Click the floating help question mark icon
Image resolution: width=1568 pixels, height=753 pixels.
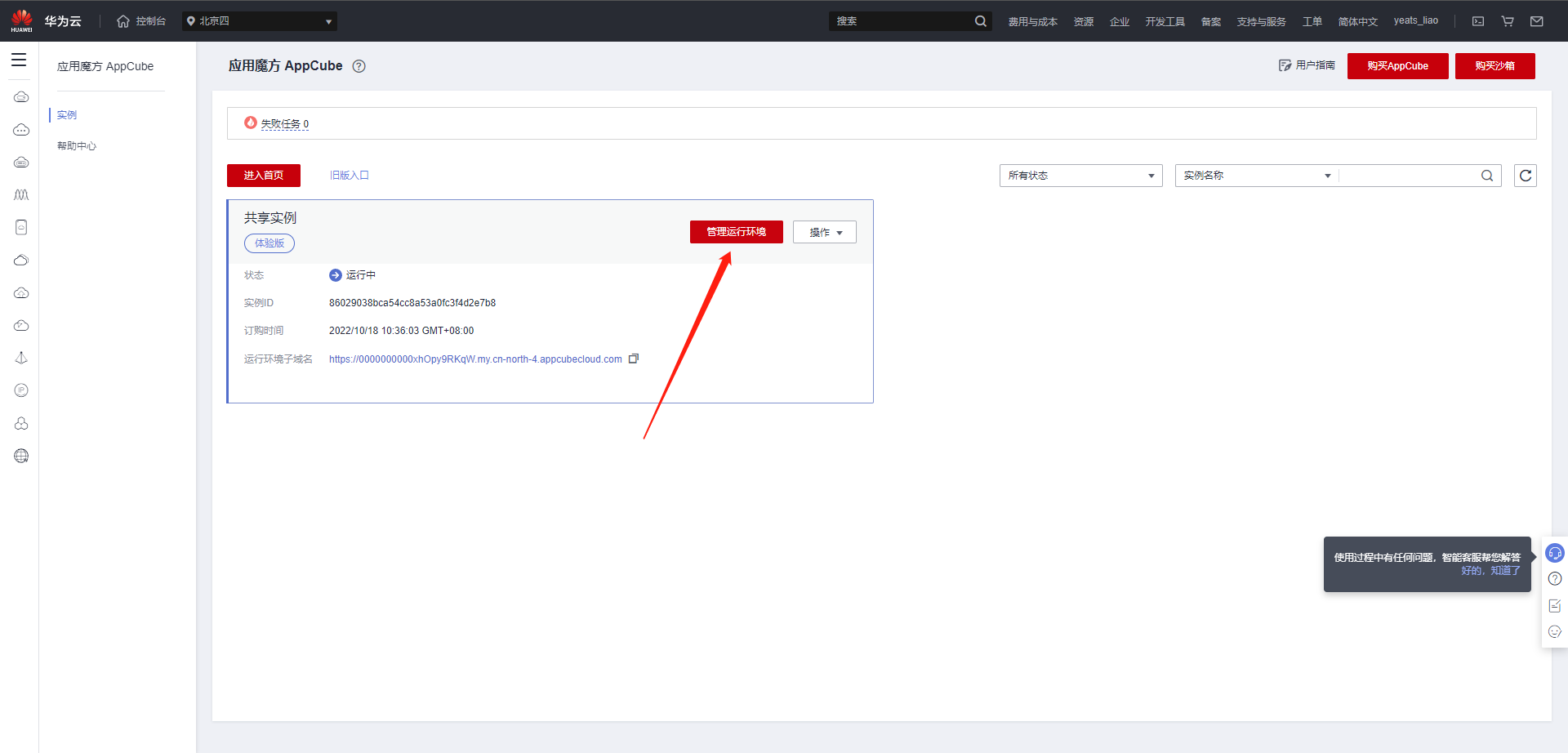pos(1555,579)
